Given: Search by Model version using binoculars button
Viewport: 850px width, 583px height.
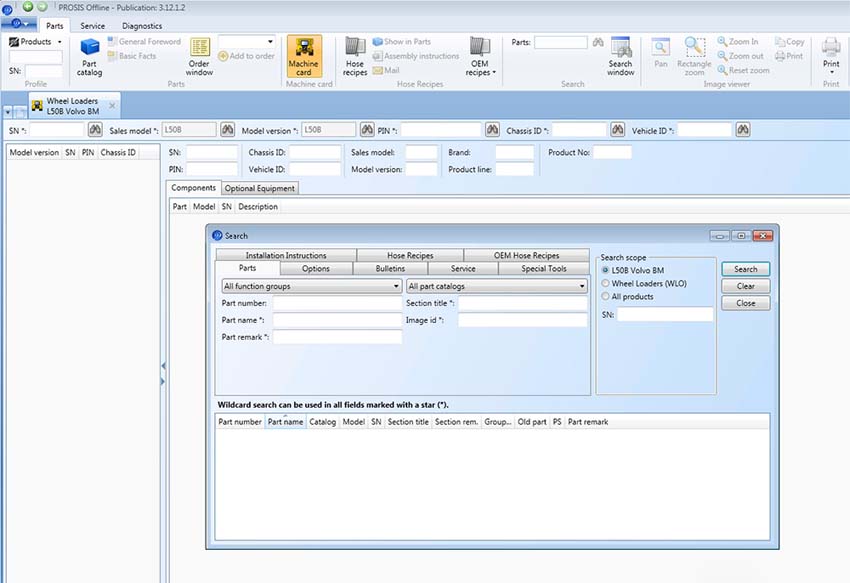Looking at the screenshot, I should [367, 130].
